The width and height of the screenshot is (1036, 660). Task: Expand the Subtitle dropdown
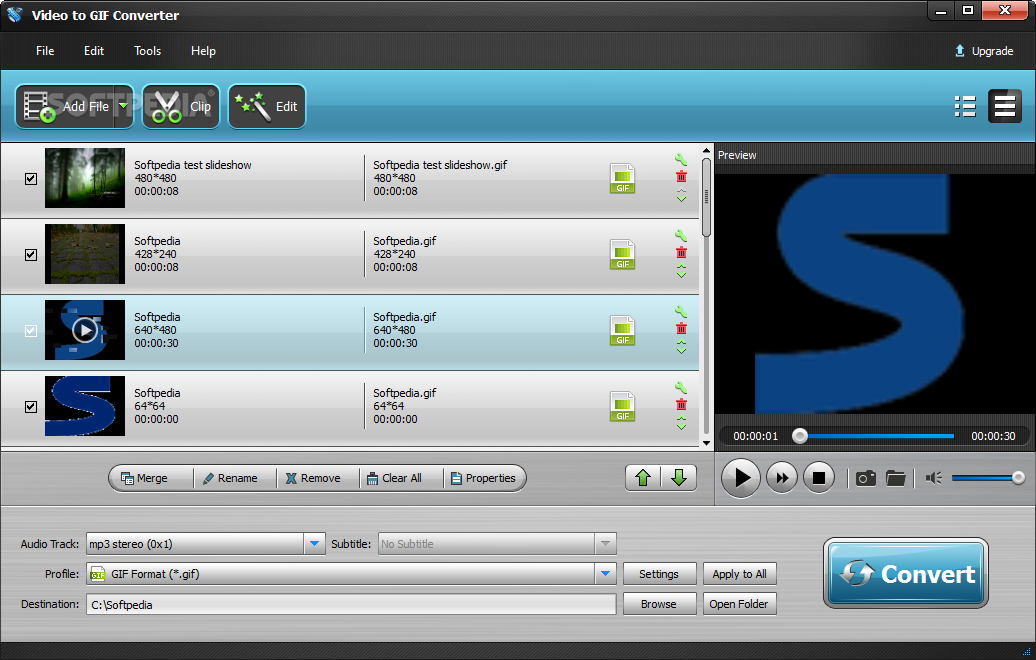point(605,544)
